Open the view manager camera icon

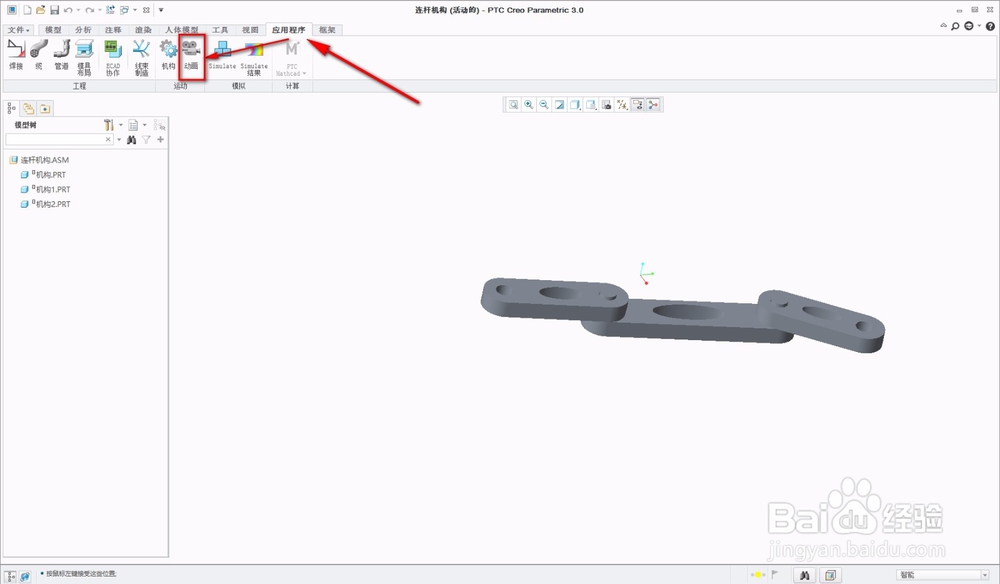(x=607, y=105)
